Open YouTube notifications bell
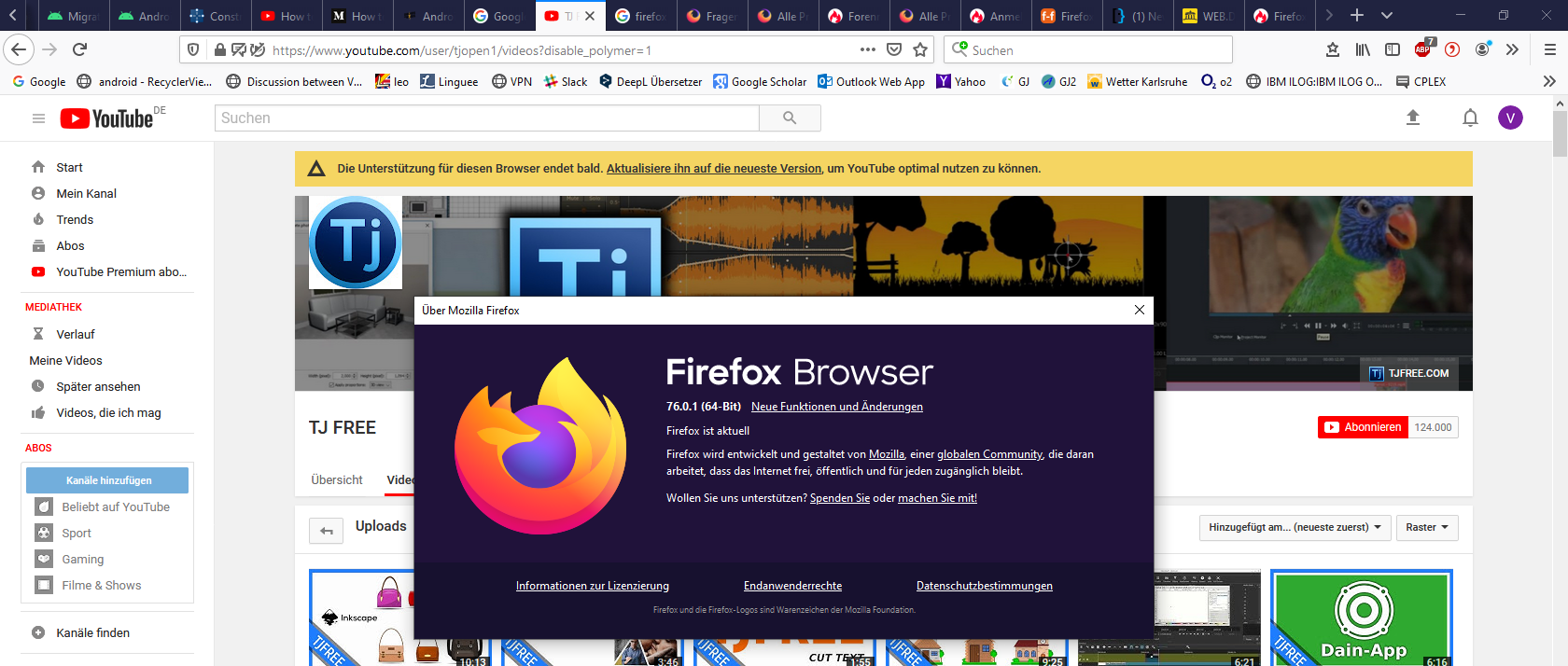 click(x=1470, y=118)
